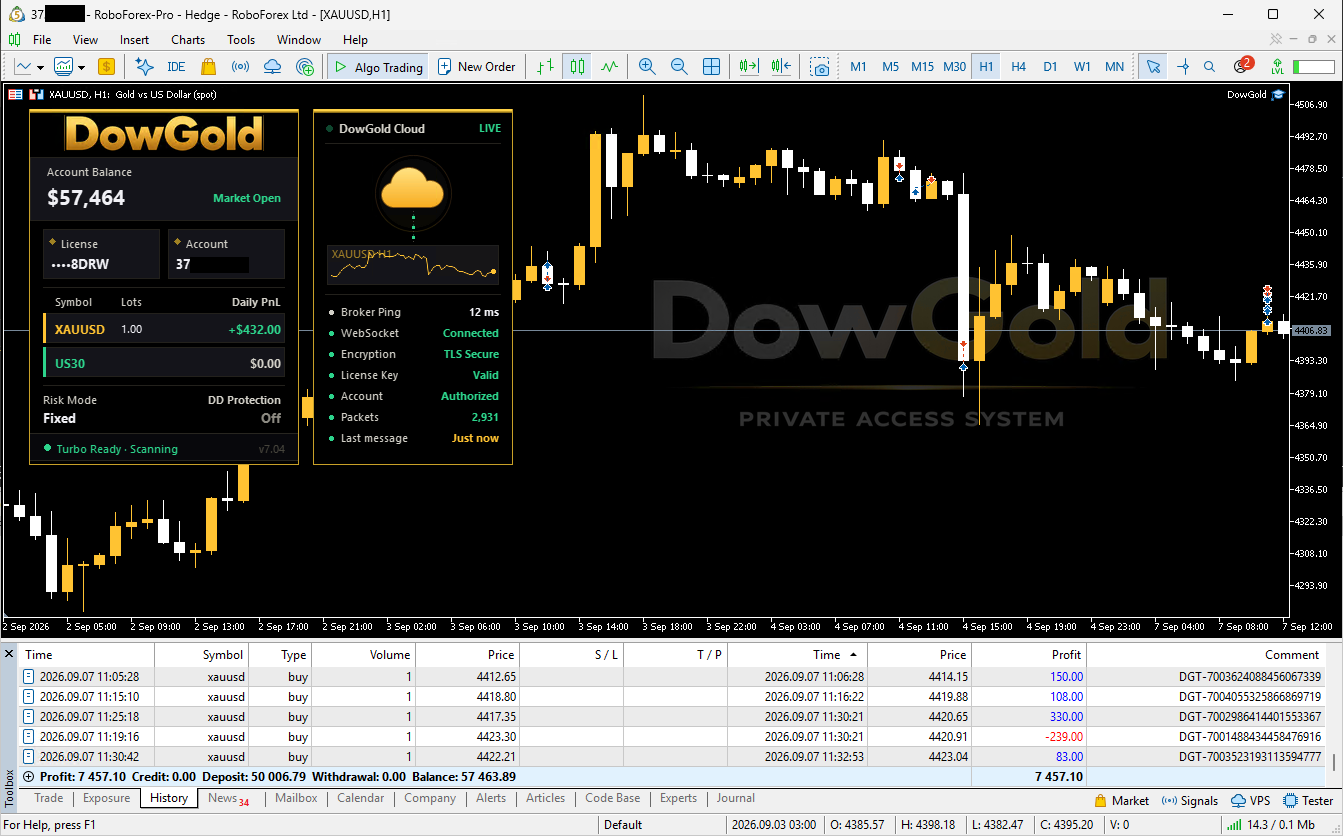The height and width of the screenshot is (838, 1343).
Task: Select the XAUUSD row in DowGold panel
Action: pyautogui.click(x=164, y=329)
